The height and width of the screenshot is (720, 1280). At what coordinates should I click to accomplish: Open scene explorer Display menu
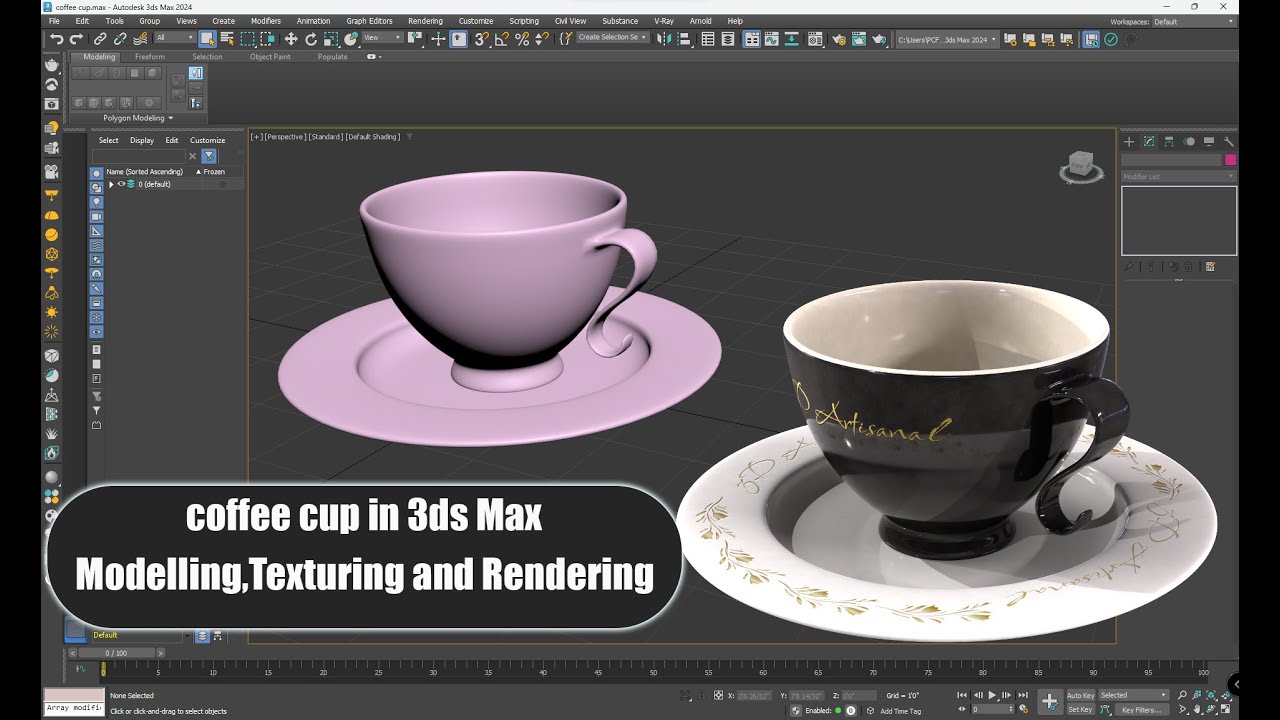142,141
